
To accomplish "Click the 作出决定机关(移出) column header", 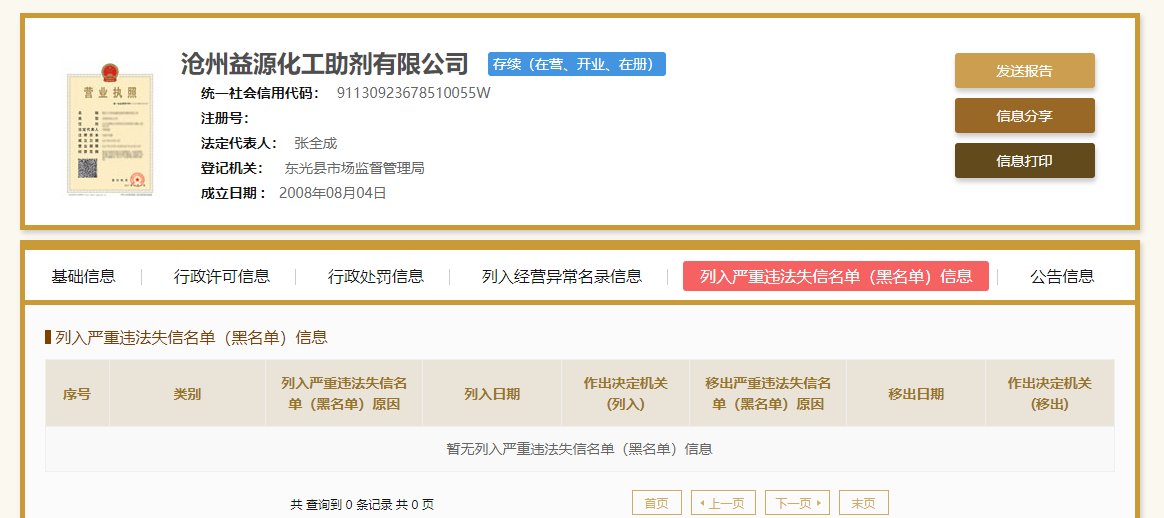I will tap(1050, 393).
